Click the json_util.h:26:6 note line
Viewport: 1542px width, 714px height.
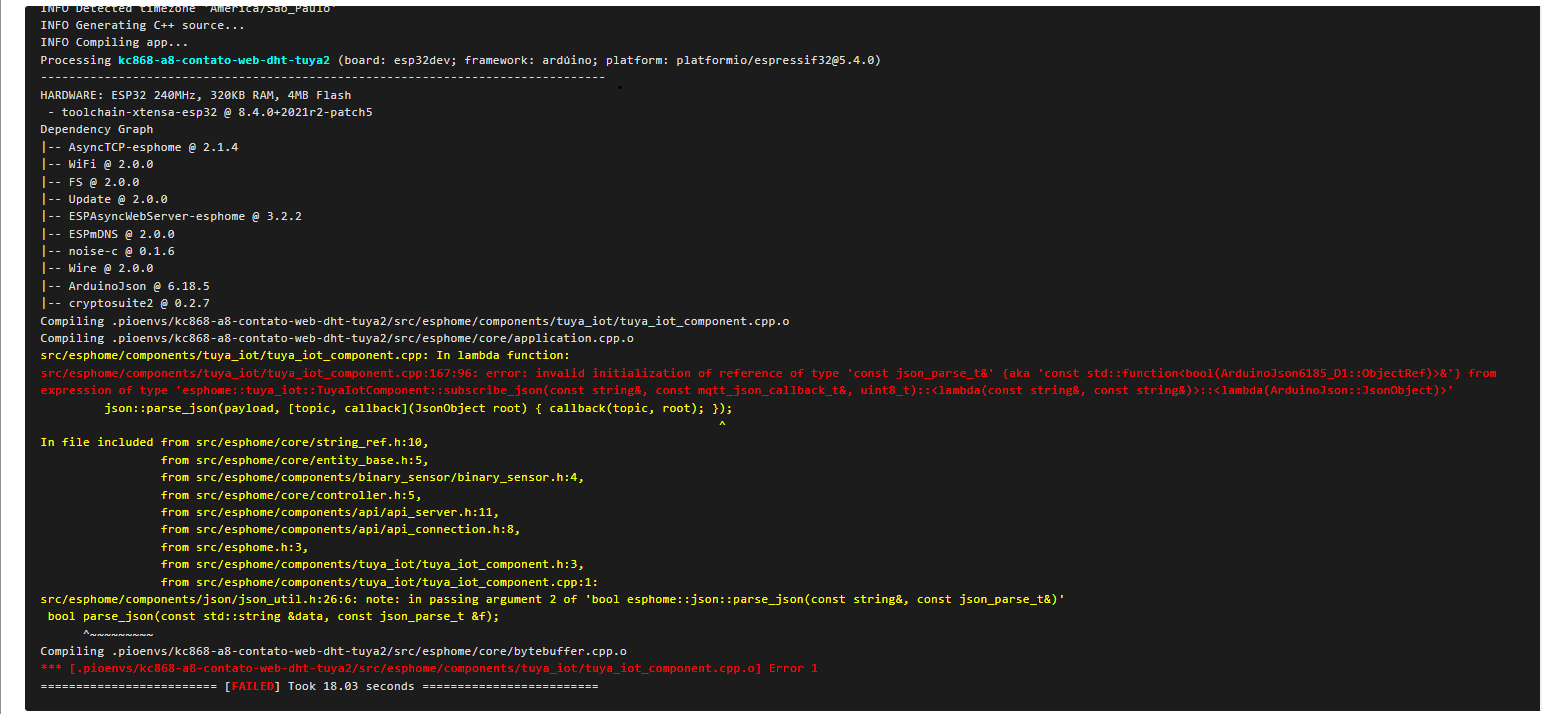click(x=552, y=599)
